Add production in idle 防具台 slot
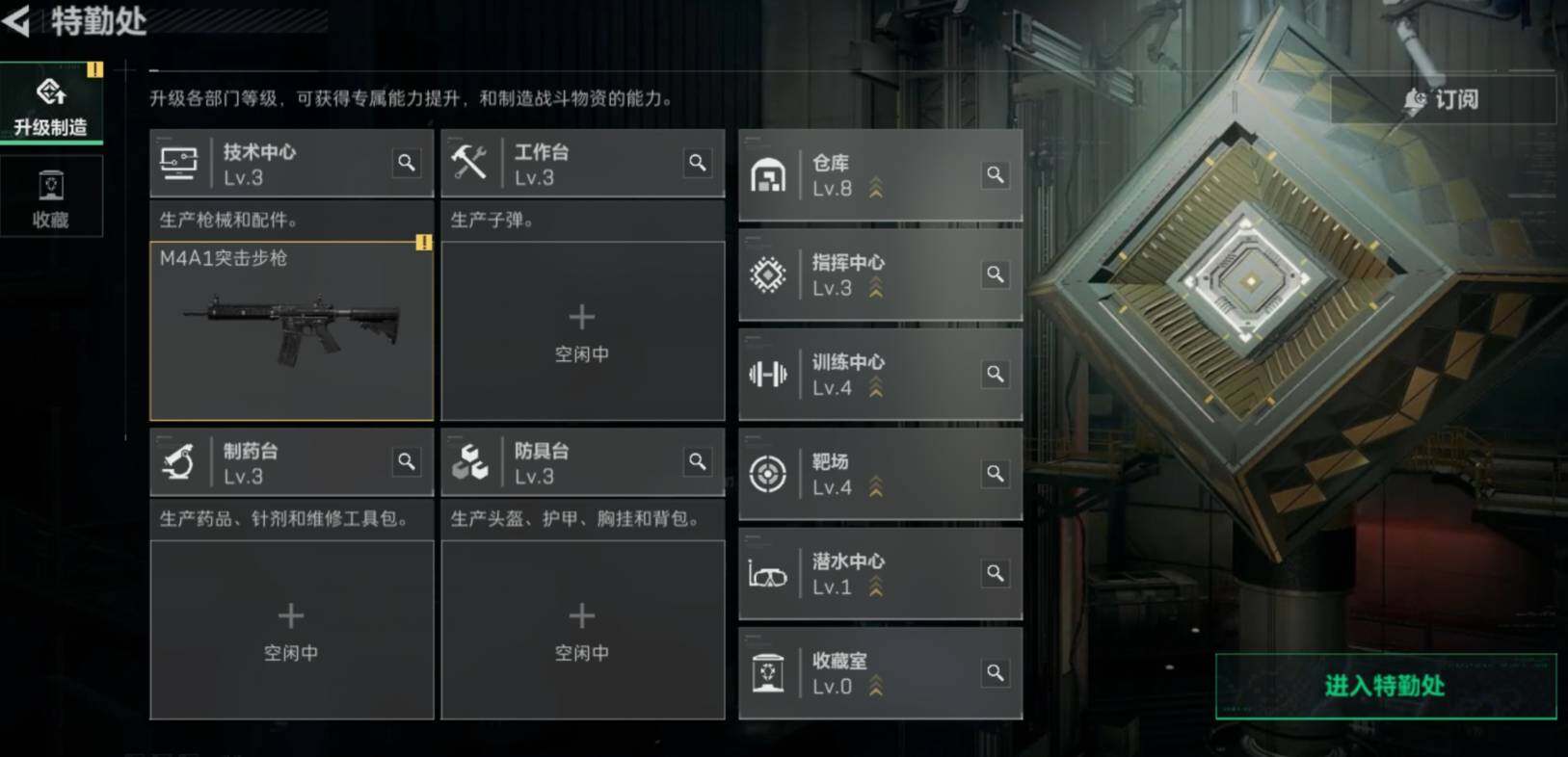The image size is (1568, 757). click(x=582, y=629)
